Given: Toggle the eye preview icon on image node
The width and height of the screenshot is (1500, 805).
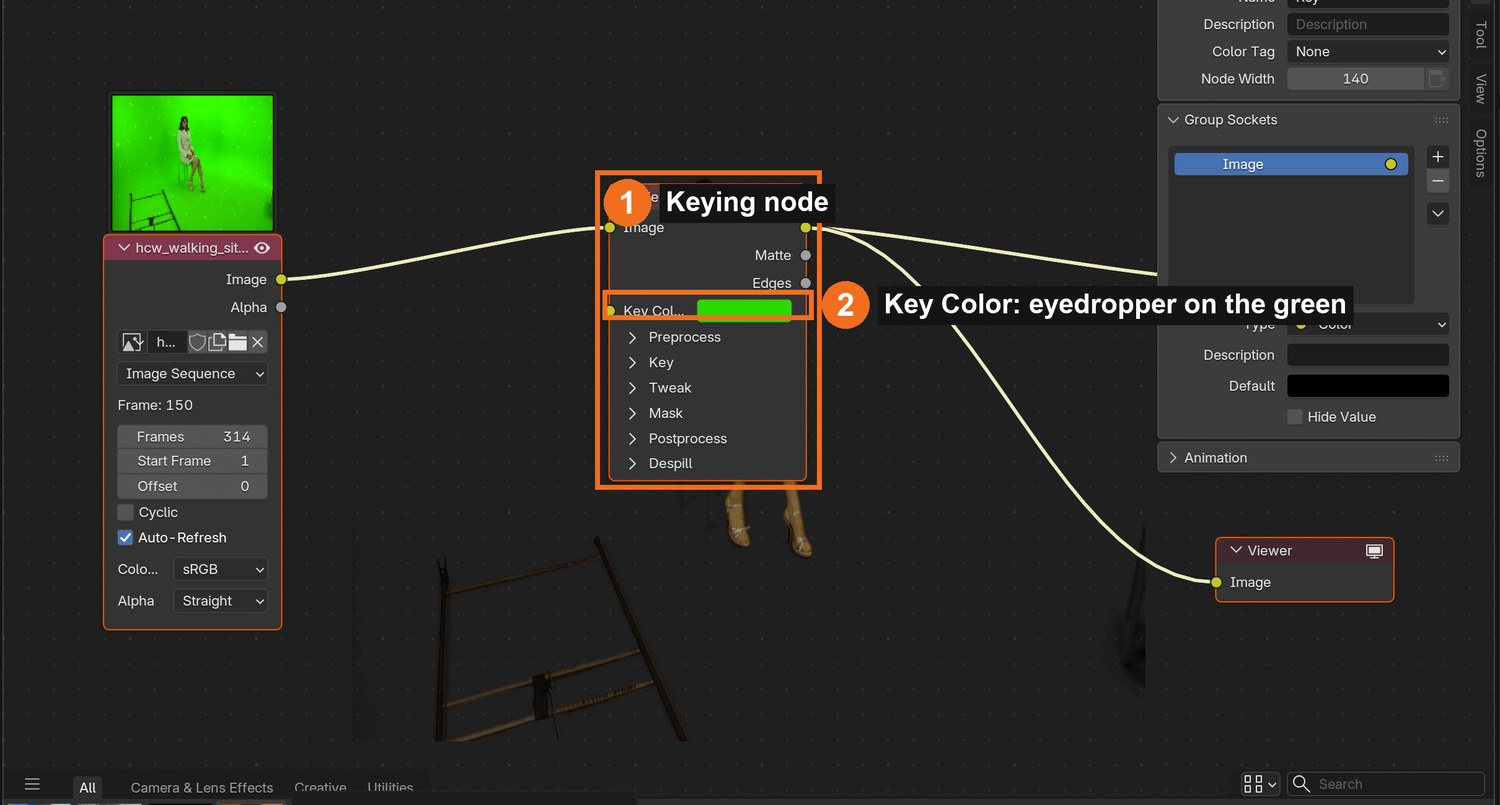Looking at the screenshot, I should [x=262, y=248].
